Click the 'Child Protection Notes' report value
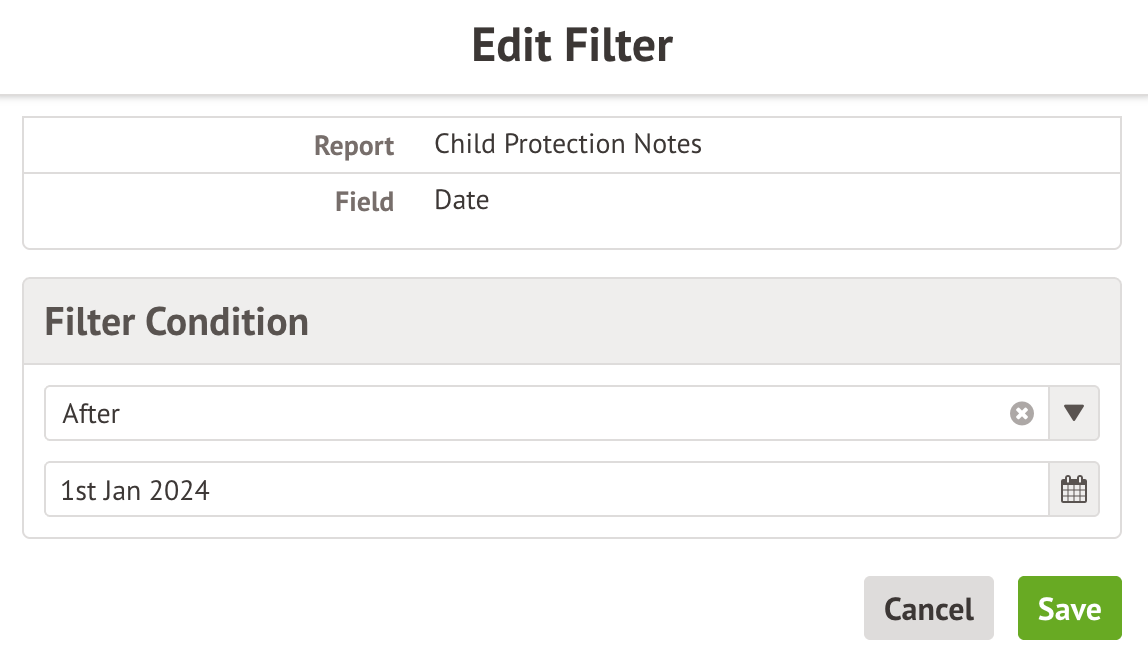 pos(568,144)
